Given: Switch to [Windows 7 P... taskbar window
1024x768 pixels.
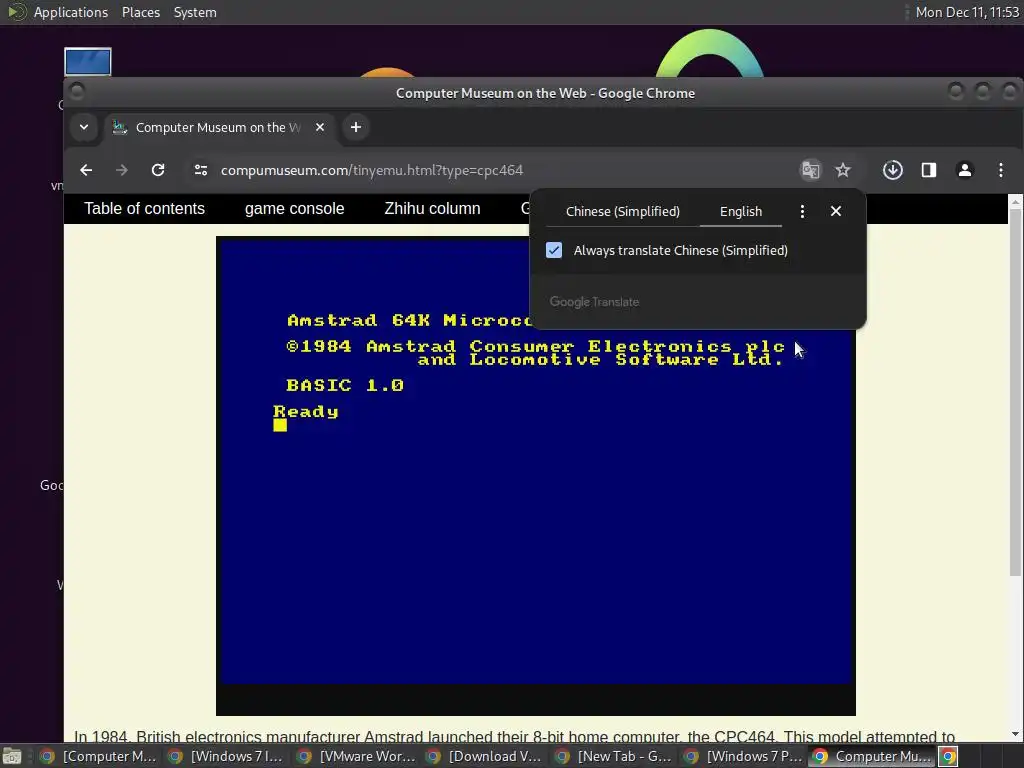Looking at the screenshot, I should [x=744, y=756].
